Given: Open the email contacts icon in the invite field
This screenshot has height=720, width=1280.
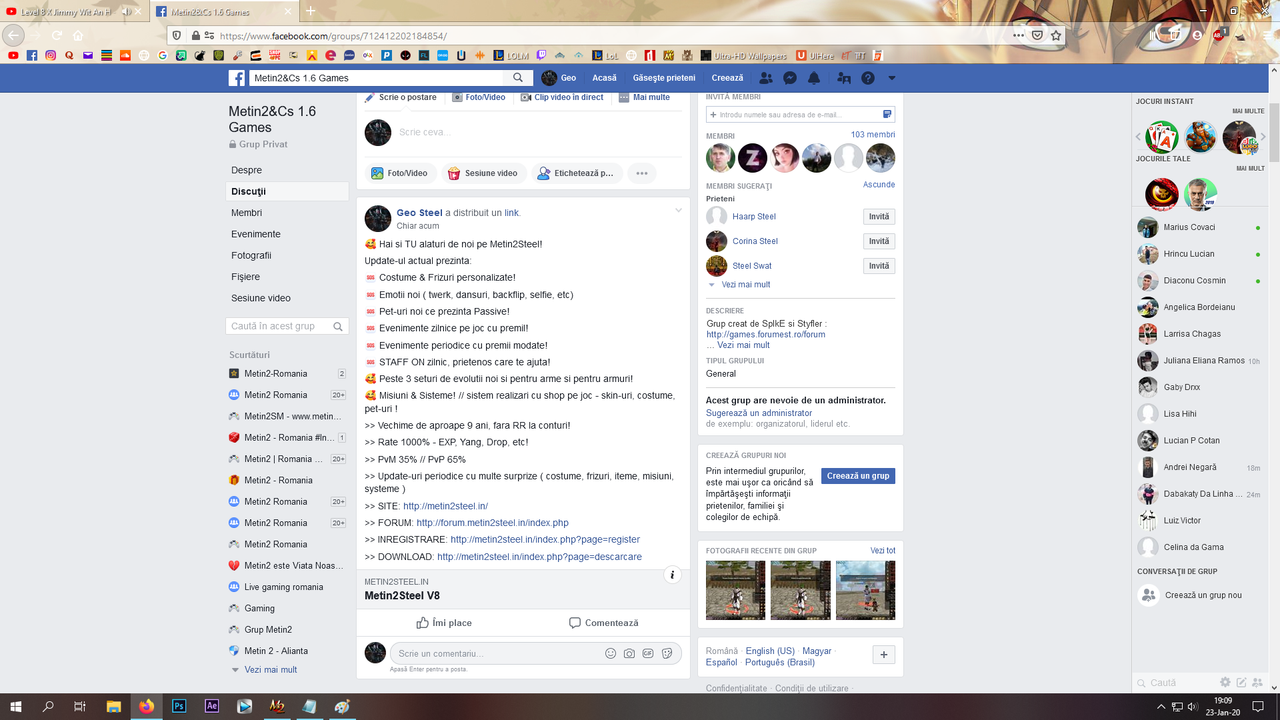Looking at the screenshot, I should click(886, 115).
